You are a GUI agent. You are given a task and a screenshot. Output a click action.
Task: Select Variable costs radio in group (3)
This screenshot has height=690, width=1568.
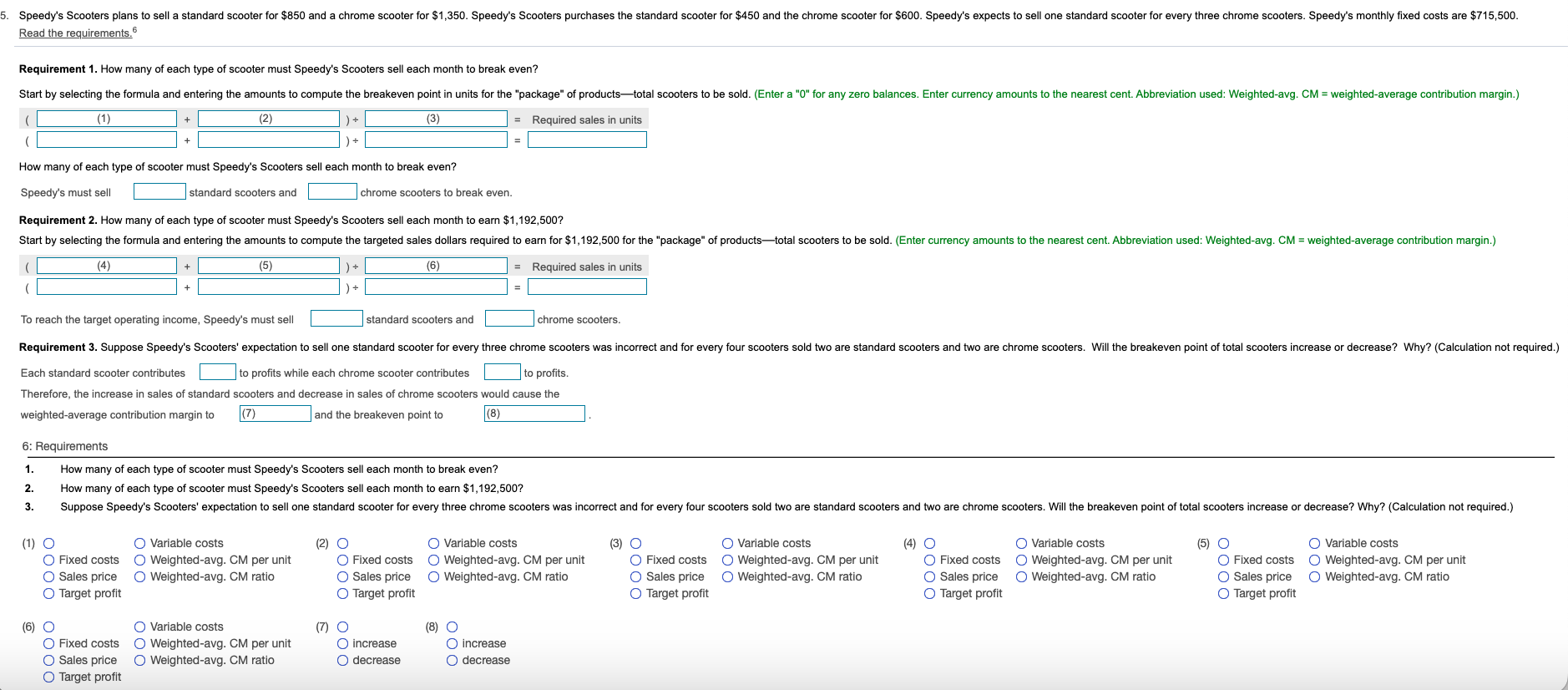tap(728, 544)
